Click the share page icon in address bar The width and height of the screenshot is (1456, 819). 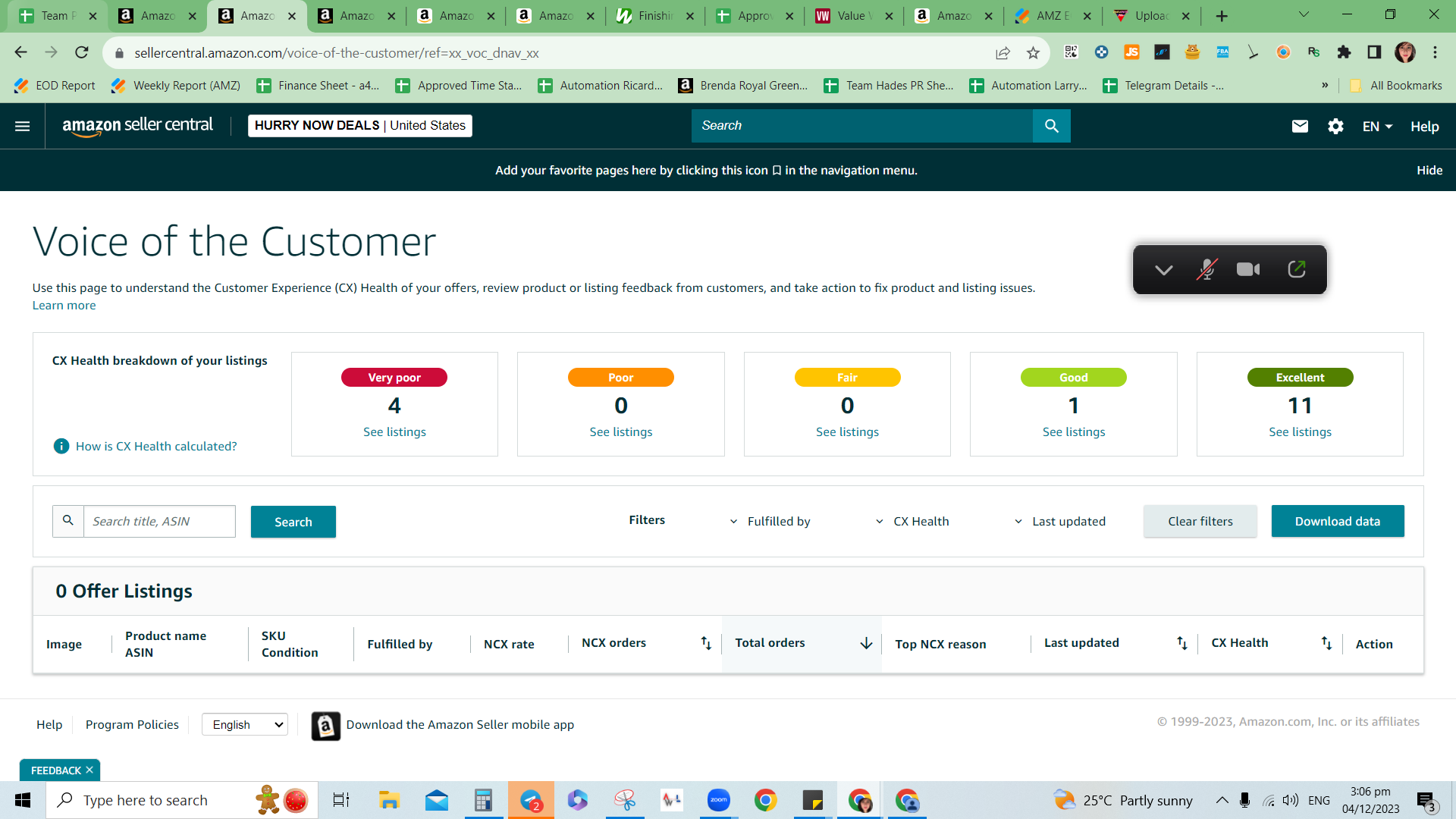click(x=1003, y=52)
